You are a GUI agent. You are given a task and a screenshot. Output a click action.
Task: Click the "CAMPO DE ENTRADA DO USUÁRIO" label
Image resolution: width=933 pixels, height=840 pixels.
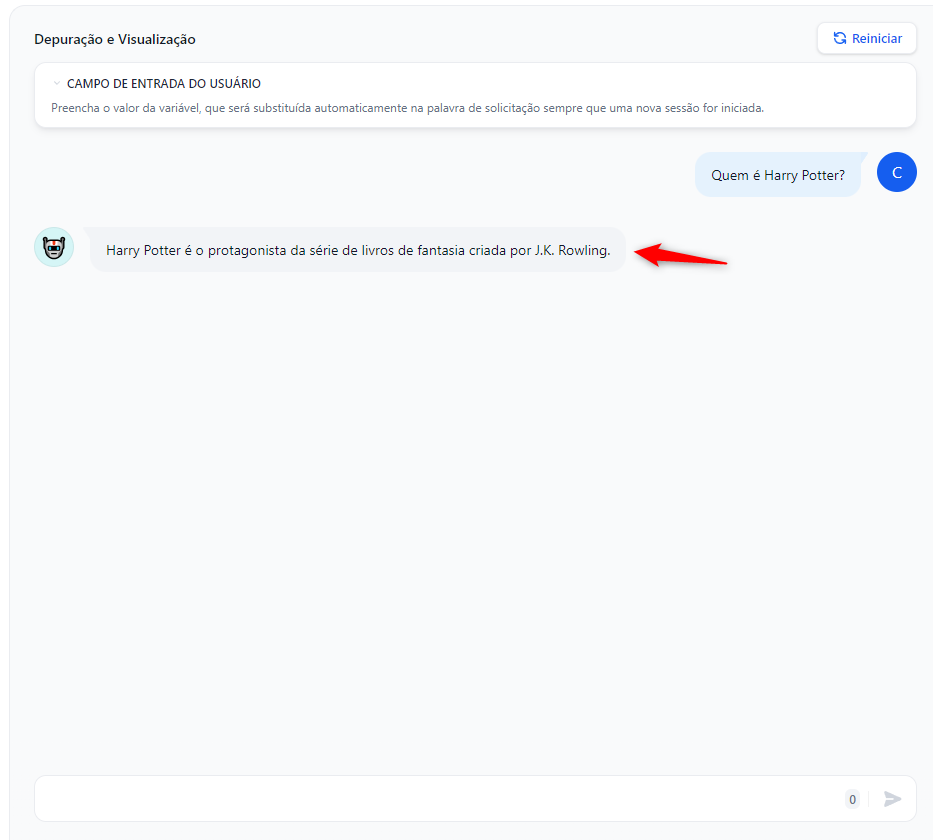point(164,83)
